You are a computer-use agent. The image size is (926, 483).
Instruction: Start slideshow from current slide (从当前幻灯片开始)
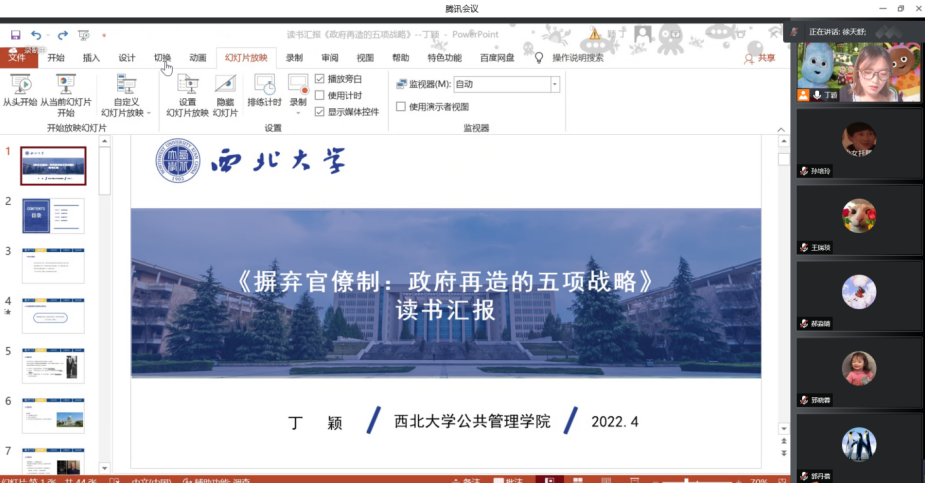pyautogui.click(x=65, y=86)
